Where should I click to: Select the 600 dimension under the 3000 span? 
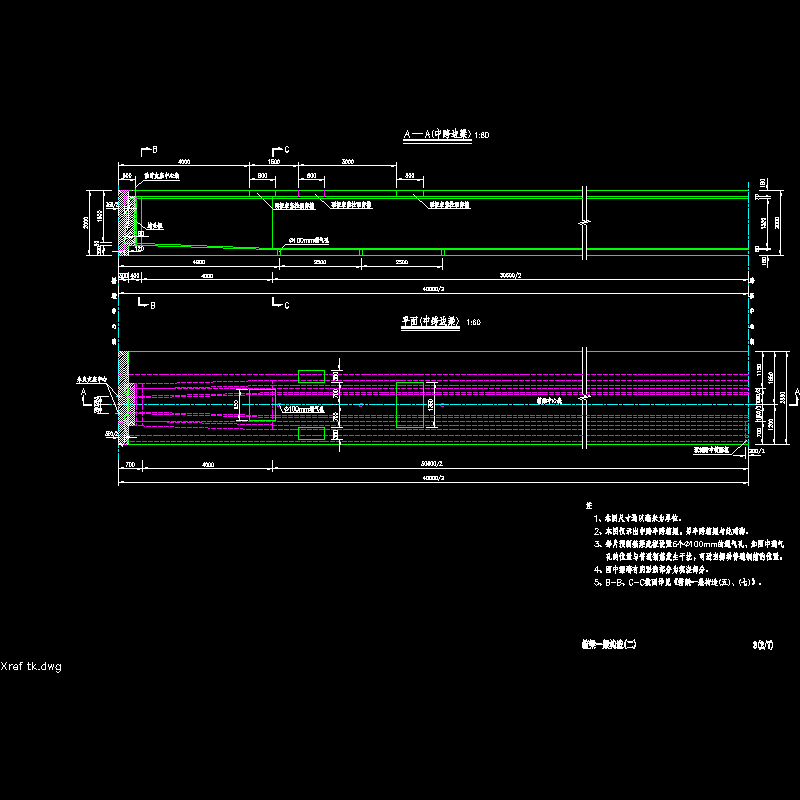click(x=311, y=176)
